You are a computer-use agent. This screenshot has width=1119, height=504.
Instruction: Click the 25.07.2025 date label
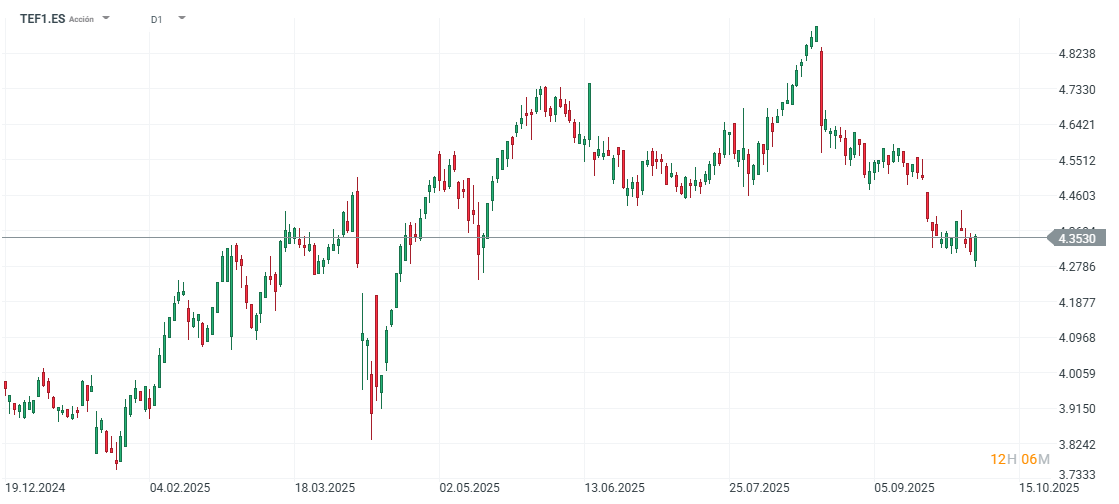point(760,488)
